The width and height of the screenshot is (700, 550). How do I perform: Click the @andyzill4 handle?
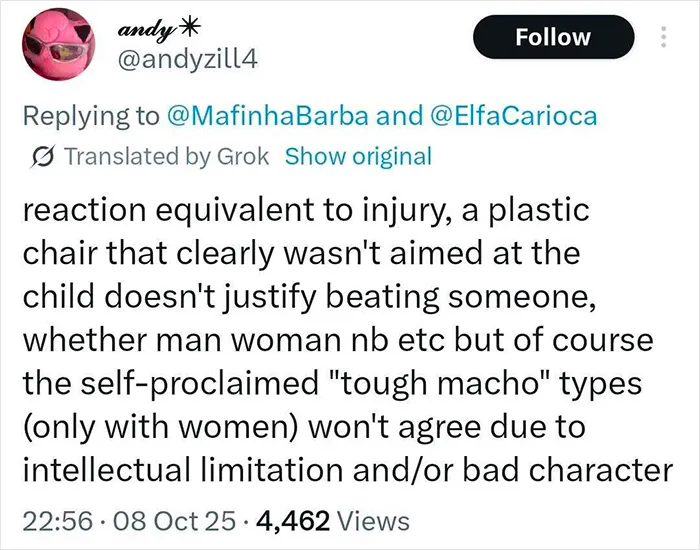point(188,59)
